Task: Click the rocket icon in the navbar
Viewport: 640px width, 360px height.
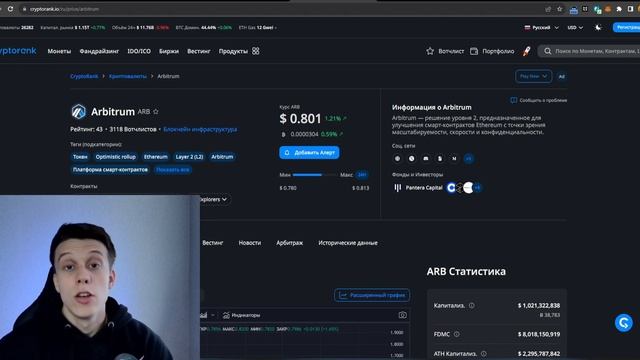Action: tap(527, 51)
